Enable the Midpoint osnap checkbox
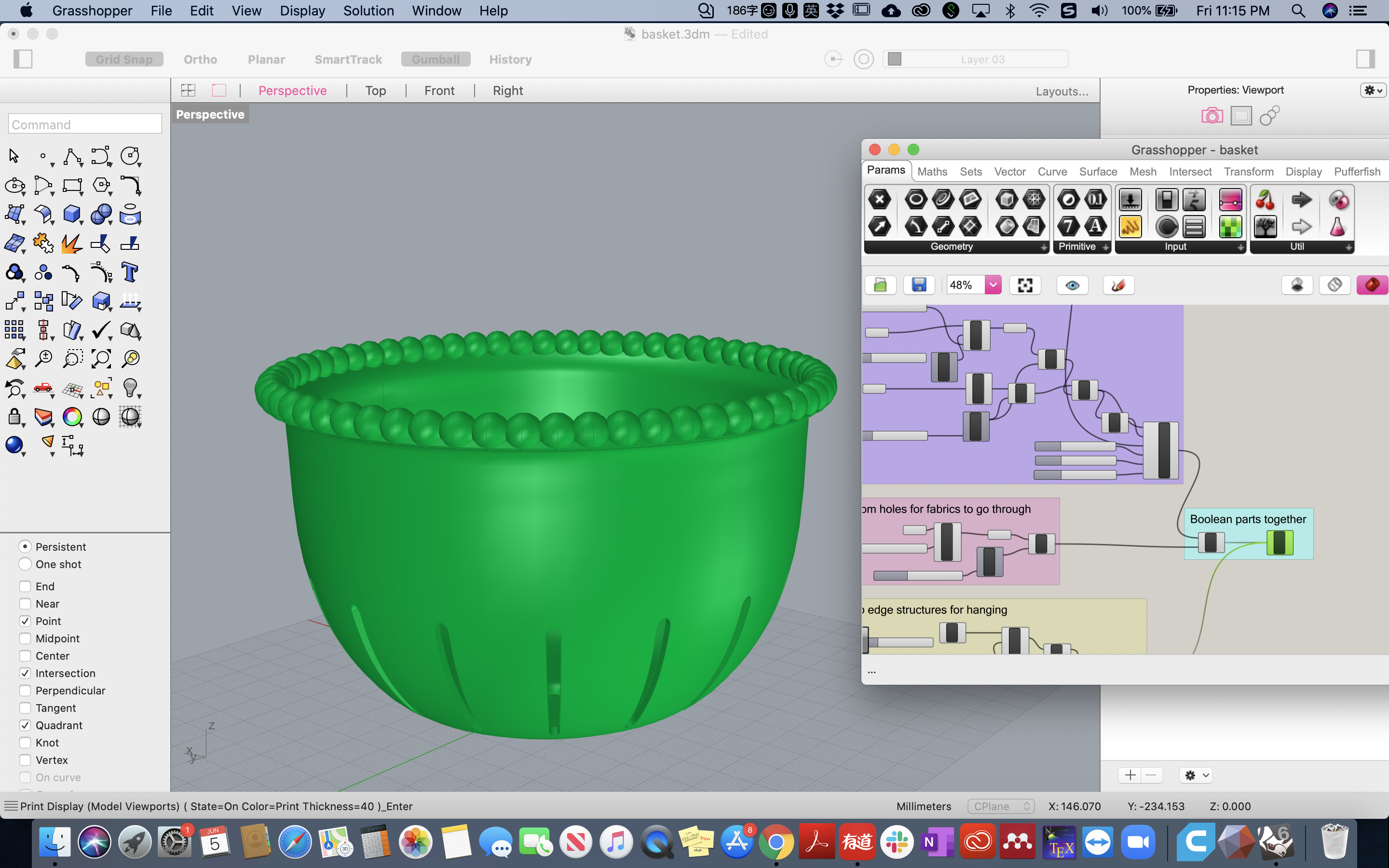This screenshot has height=868, width=1389. [25, 638]
